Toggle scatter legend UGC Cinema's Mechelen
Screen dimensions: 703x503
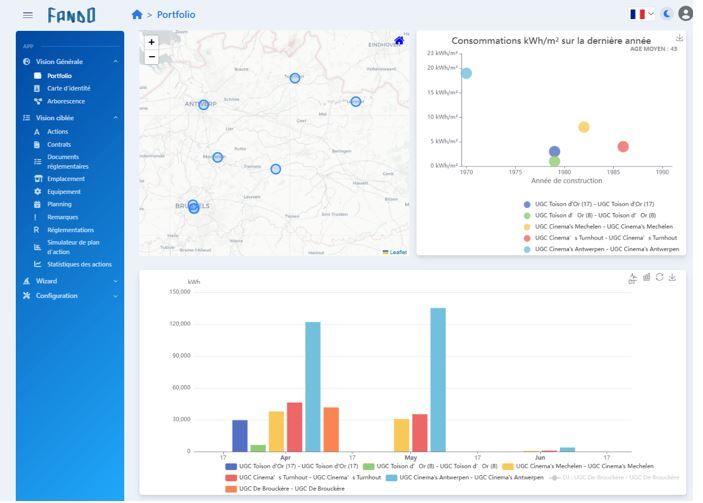coord(598,226)
